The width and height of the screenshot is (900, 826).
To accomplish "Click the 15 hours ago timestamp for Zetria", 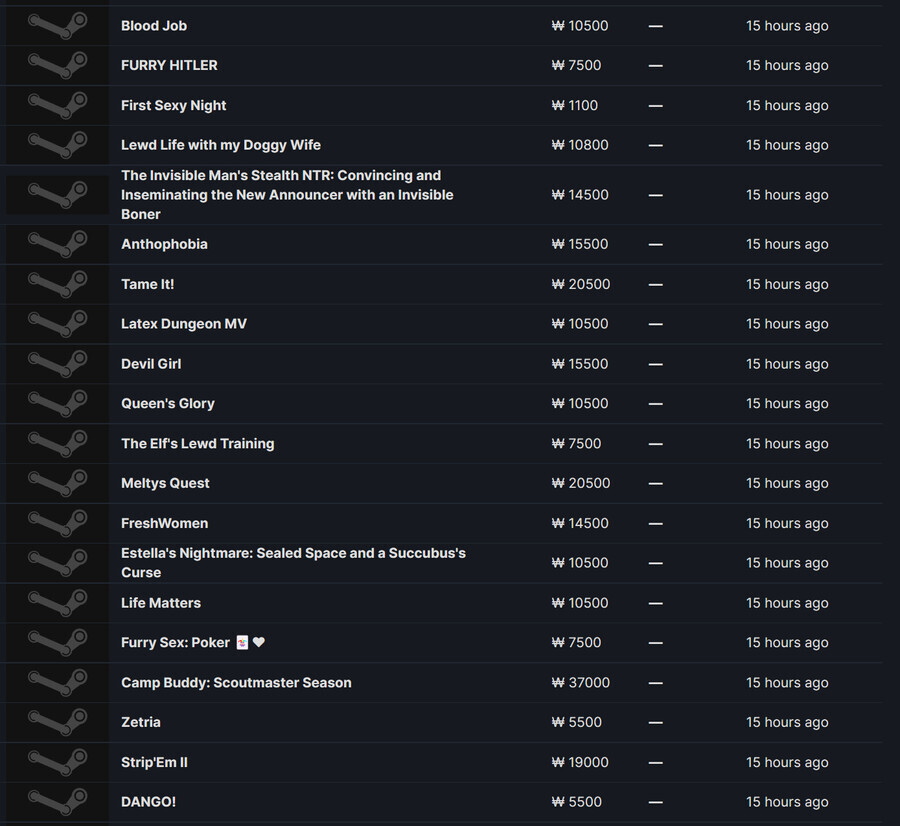I will [787, 722].
